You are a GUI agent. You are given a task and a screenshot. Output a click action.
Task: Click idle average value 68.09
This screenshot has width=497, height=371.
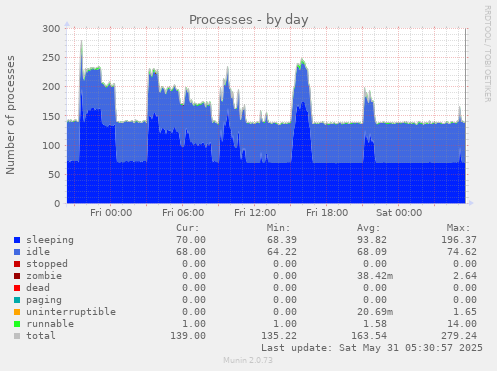point(372,252)
